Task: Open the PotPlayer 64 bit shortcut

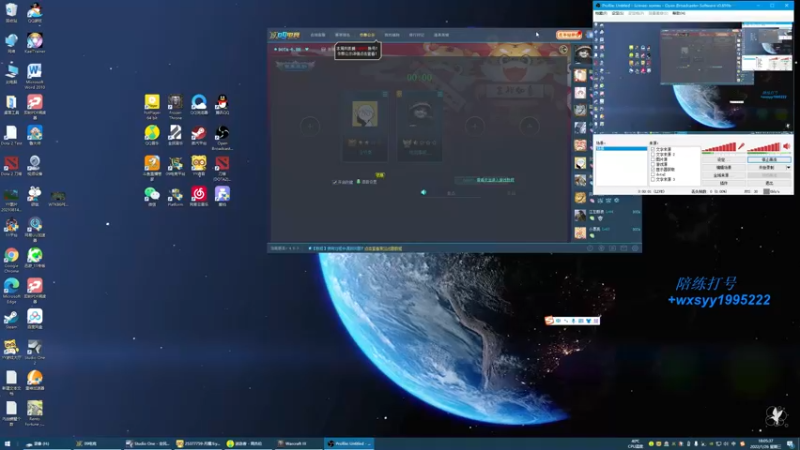Action: click(152, 106)
